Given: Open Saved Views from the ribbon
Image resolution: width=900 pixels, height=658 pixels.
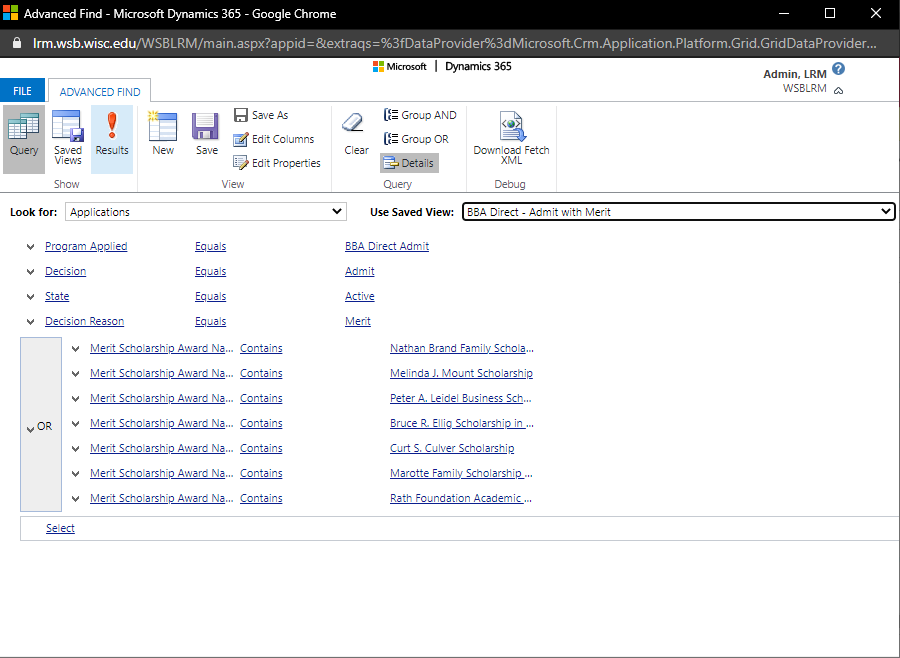Looking at the screenshot, I should [68, 136].
